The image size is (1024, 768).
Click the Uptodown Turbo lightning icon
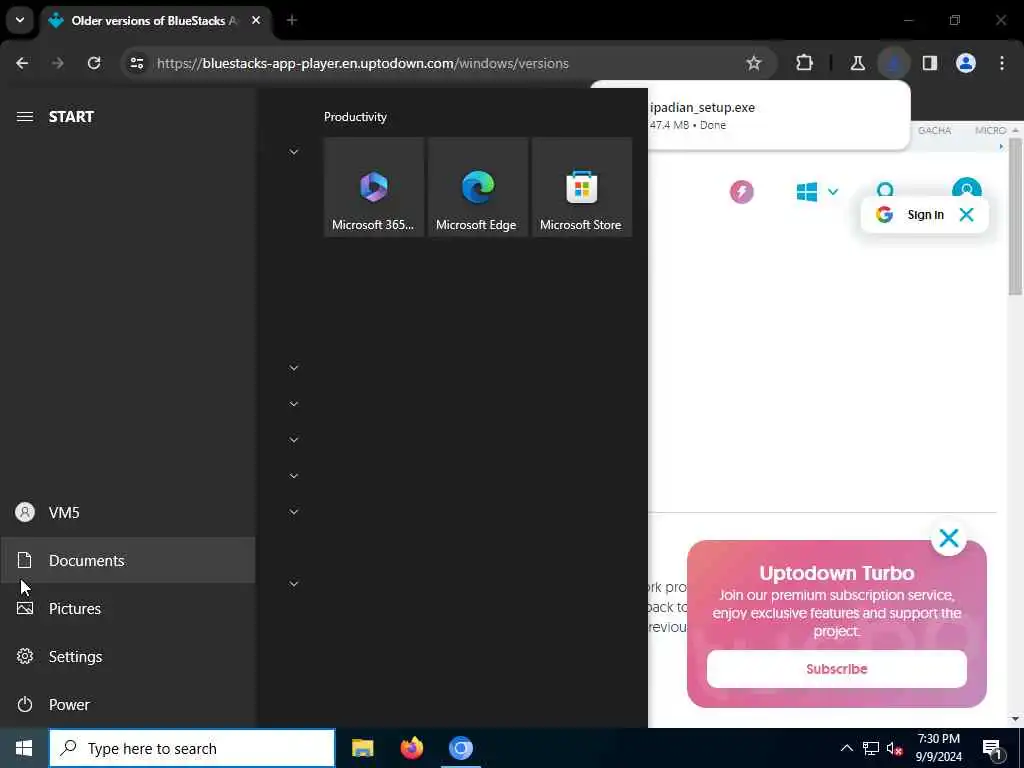point(741,192)
